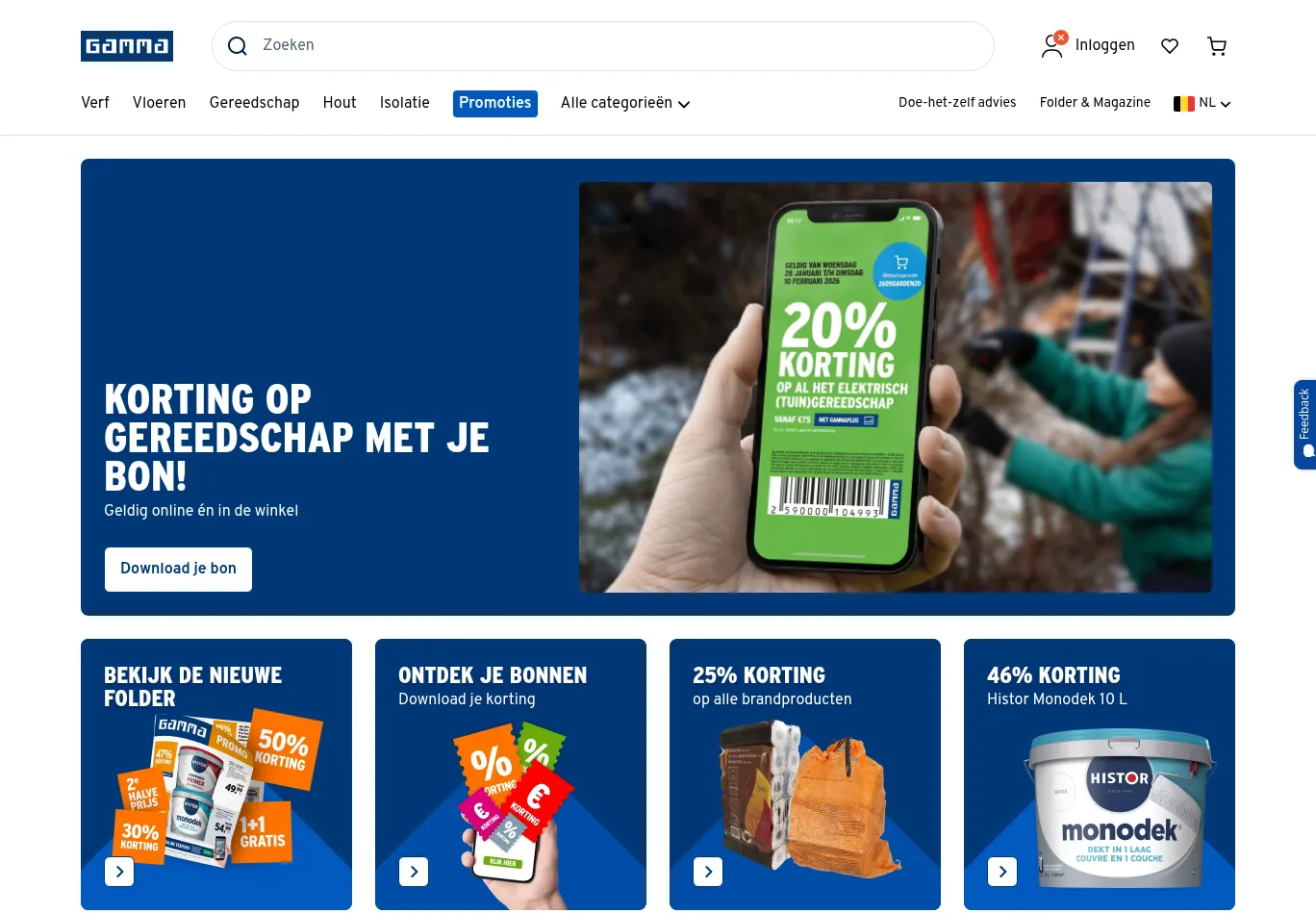Click the Gamma logo
Screen dimensions: 1316x914
pos(127,46)
